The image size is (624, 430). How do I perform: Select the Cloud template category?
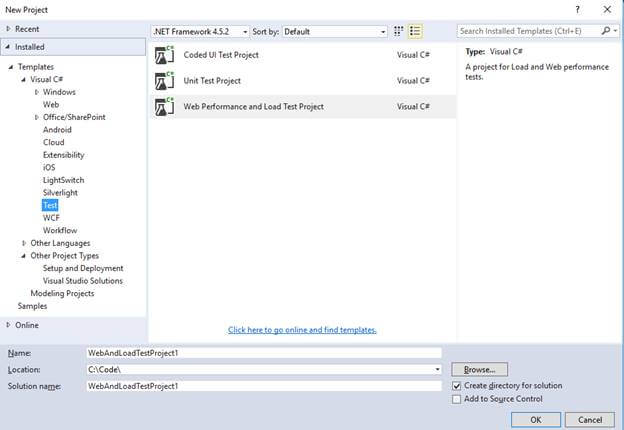[54, 142]
